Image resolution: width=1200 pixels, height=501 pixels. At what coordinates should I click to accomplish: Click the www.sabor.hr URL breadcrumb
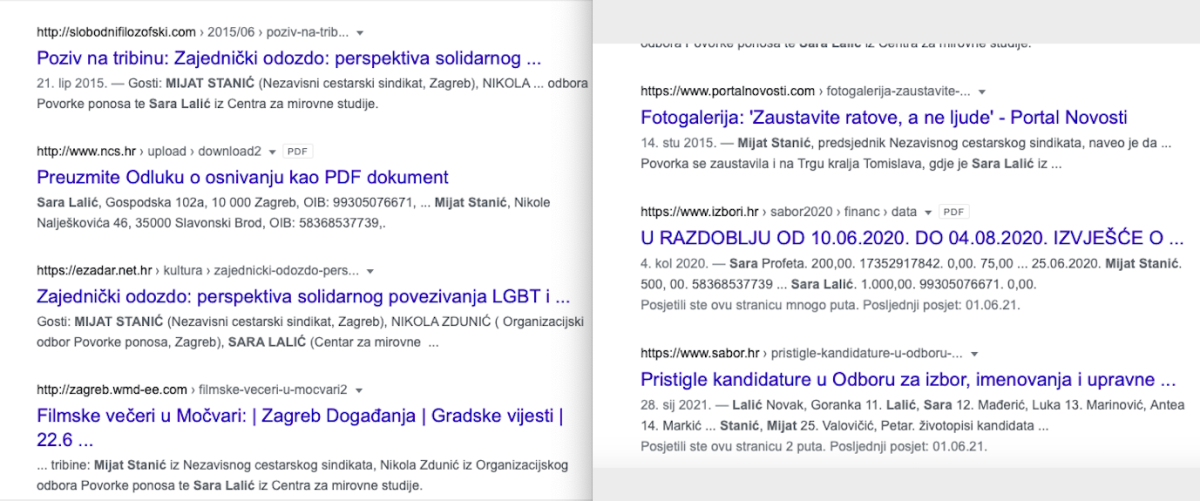(801, 354)
